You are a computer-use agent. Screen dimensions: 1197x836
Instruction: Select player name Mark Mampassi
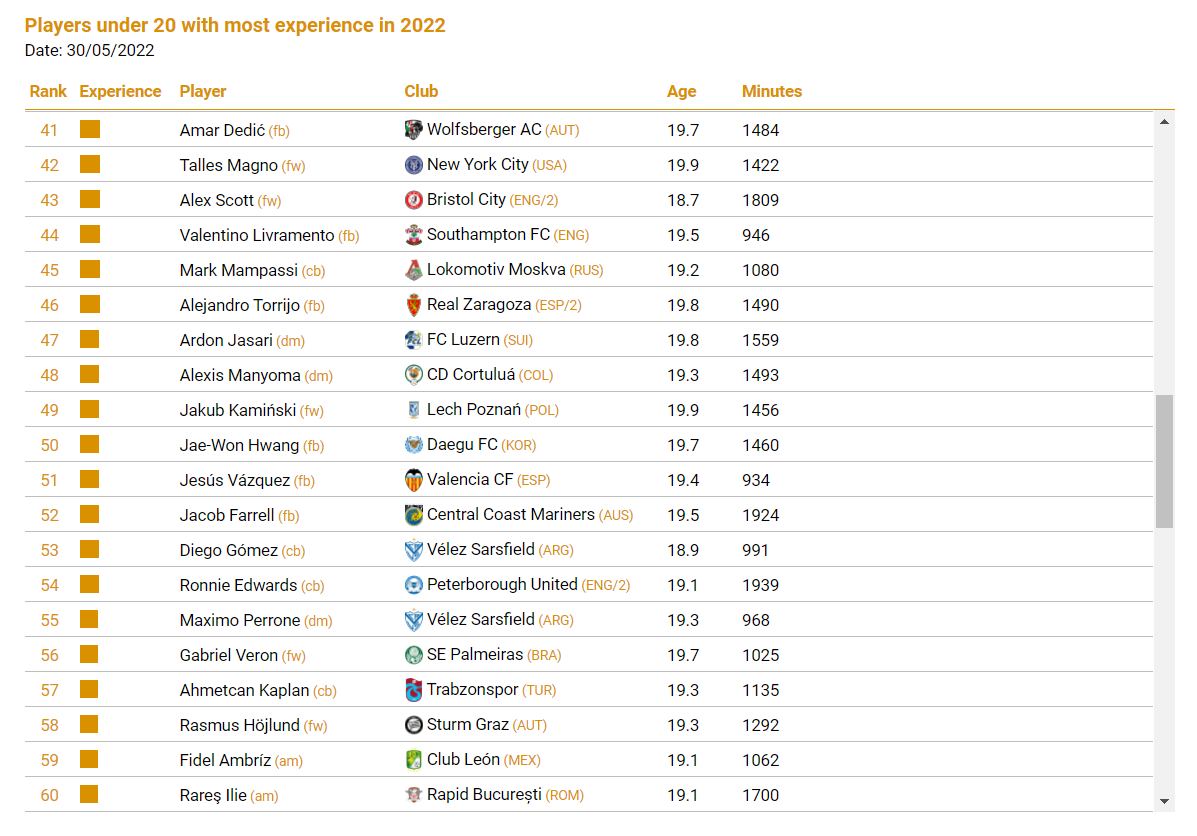pos(238,270)
